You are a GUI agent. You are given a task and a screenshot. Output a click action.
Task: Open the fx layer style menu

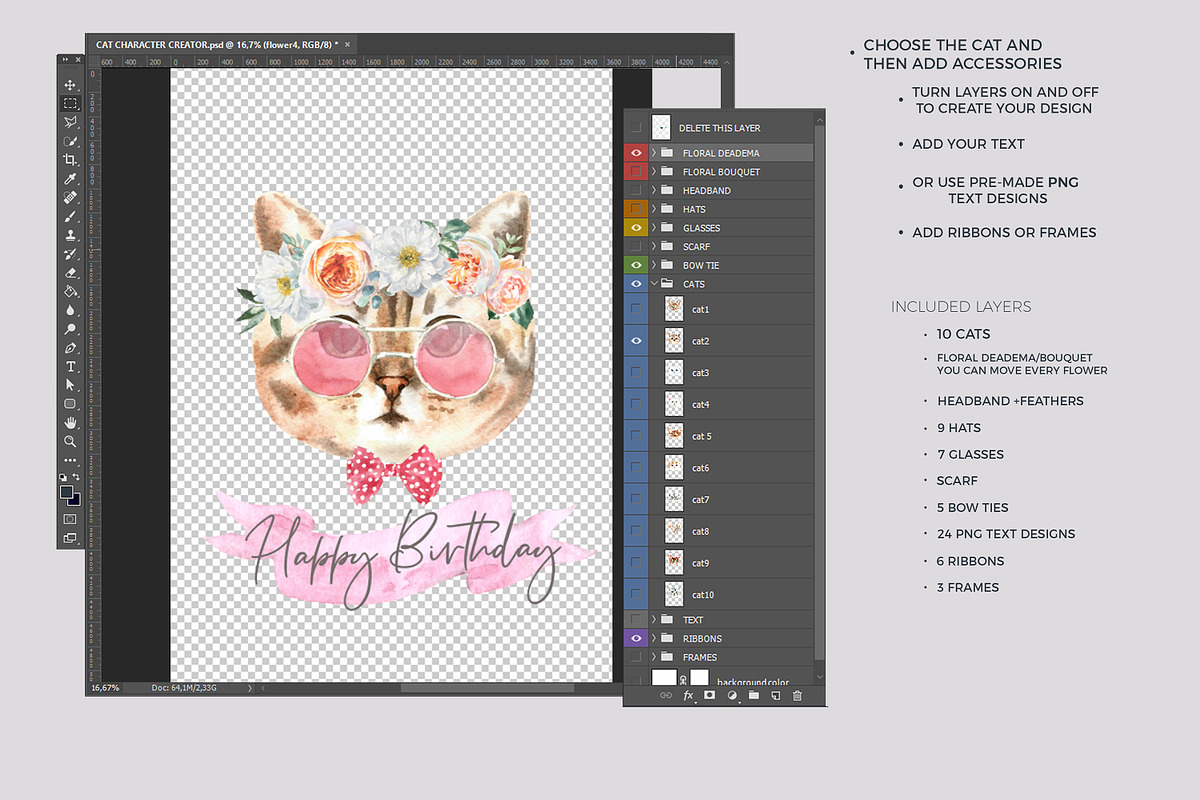click(688, 695)
